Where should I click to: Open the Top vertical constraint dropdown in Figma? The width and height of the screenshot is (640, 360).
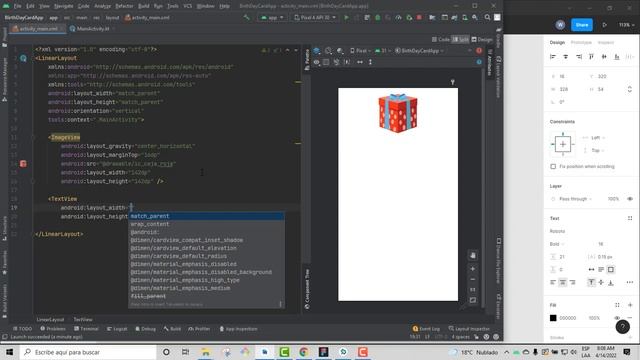tap(598, 150)
